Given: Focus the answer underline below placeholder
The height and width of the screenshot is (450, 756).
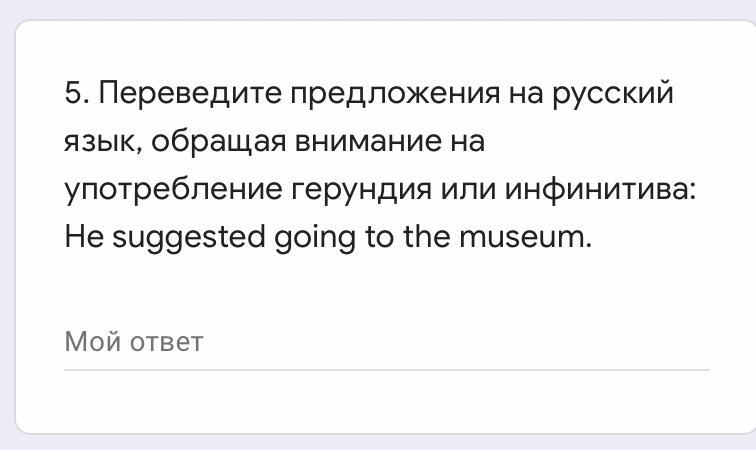Looking at the screenshot, I should point(387,370).
